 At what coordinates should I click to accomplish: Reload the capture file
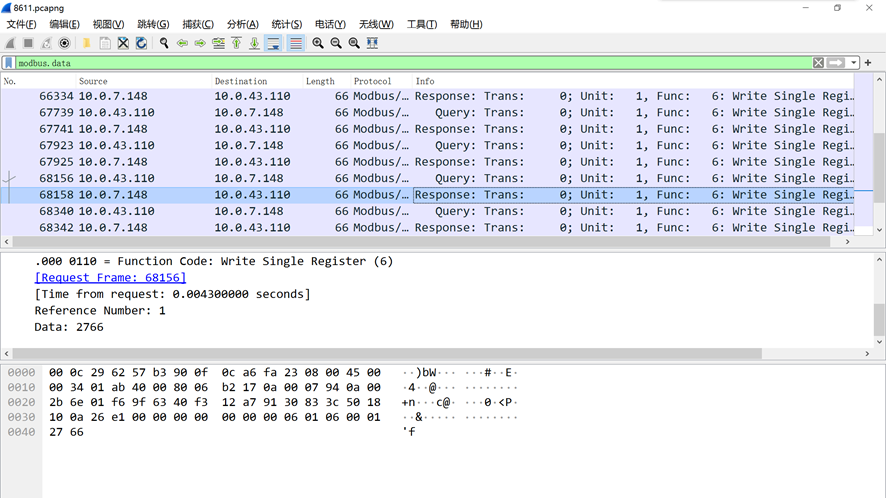click(141, 43)
